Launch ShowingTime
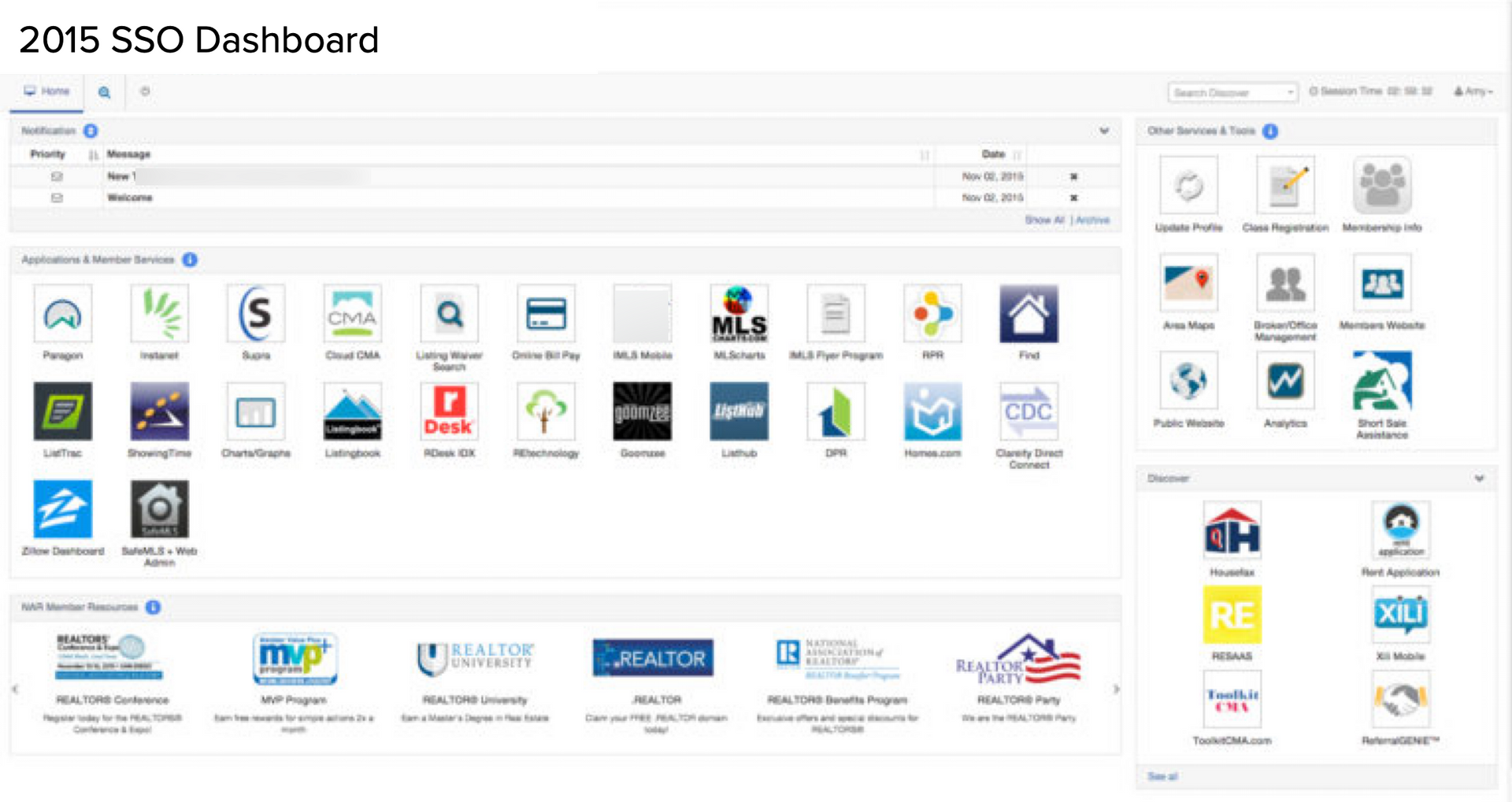This screenshot has width=1512, height=802. (x=159, y=412)
